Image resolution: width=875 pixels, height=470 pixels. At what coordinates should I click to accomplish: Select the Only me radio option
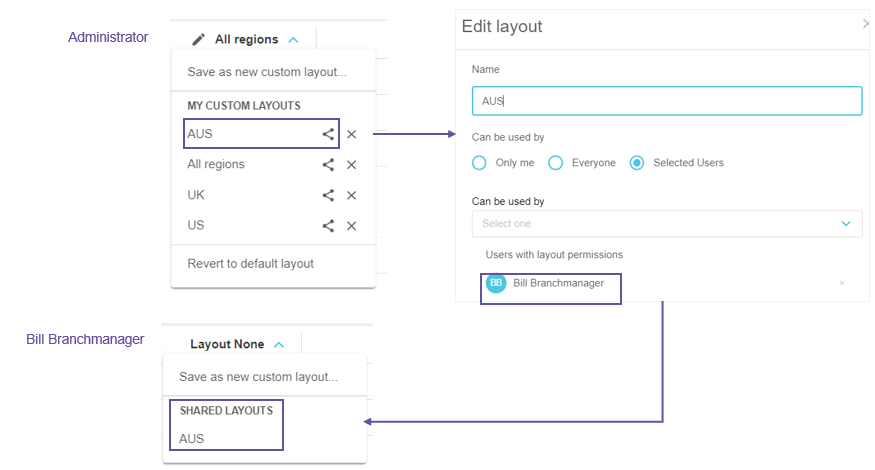pyautogui.click(x=479, y=163)
